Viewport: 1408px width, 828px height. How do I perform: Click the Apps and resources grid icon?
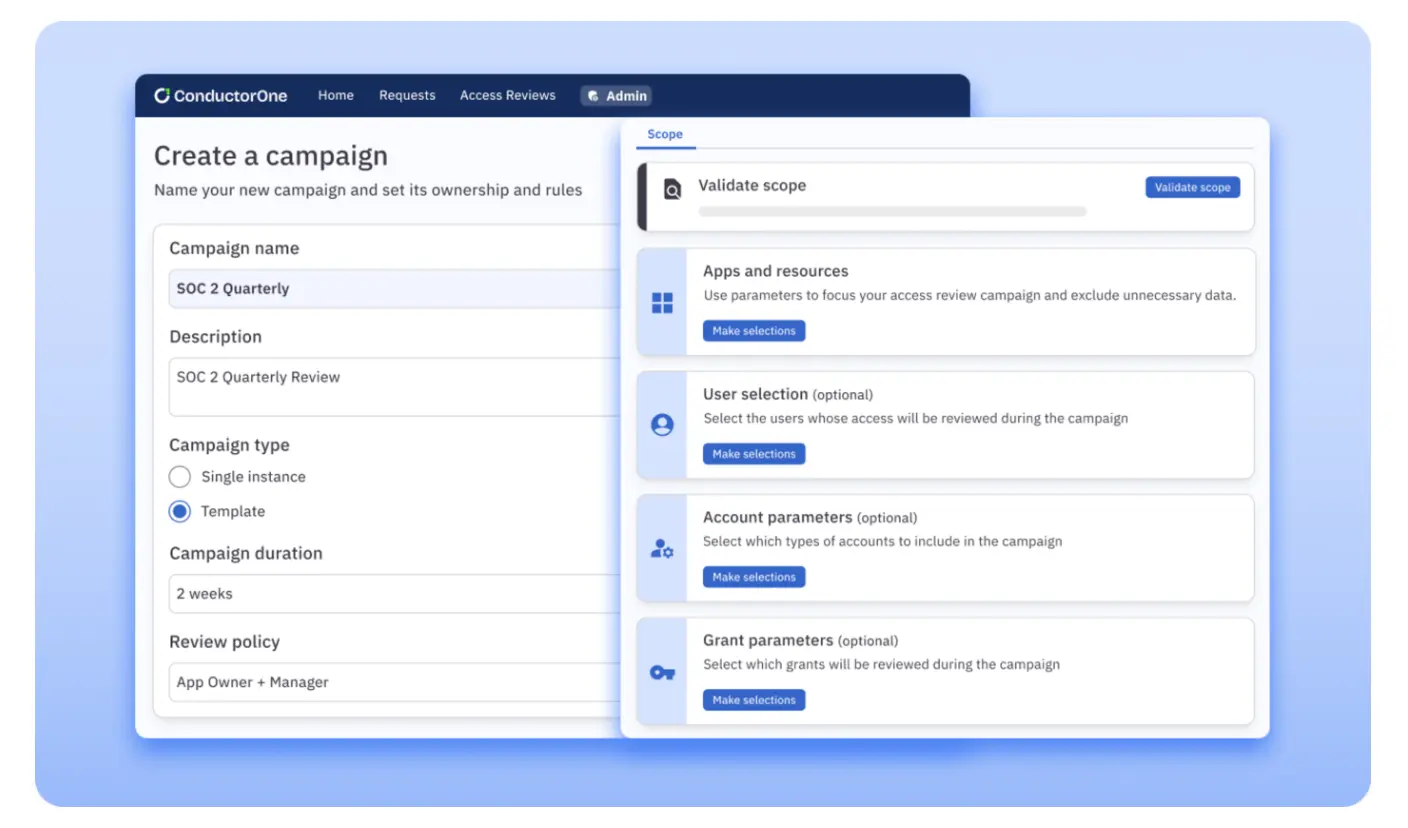[x=662, y=303]
